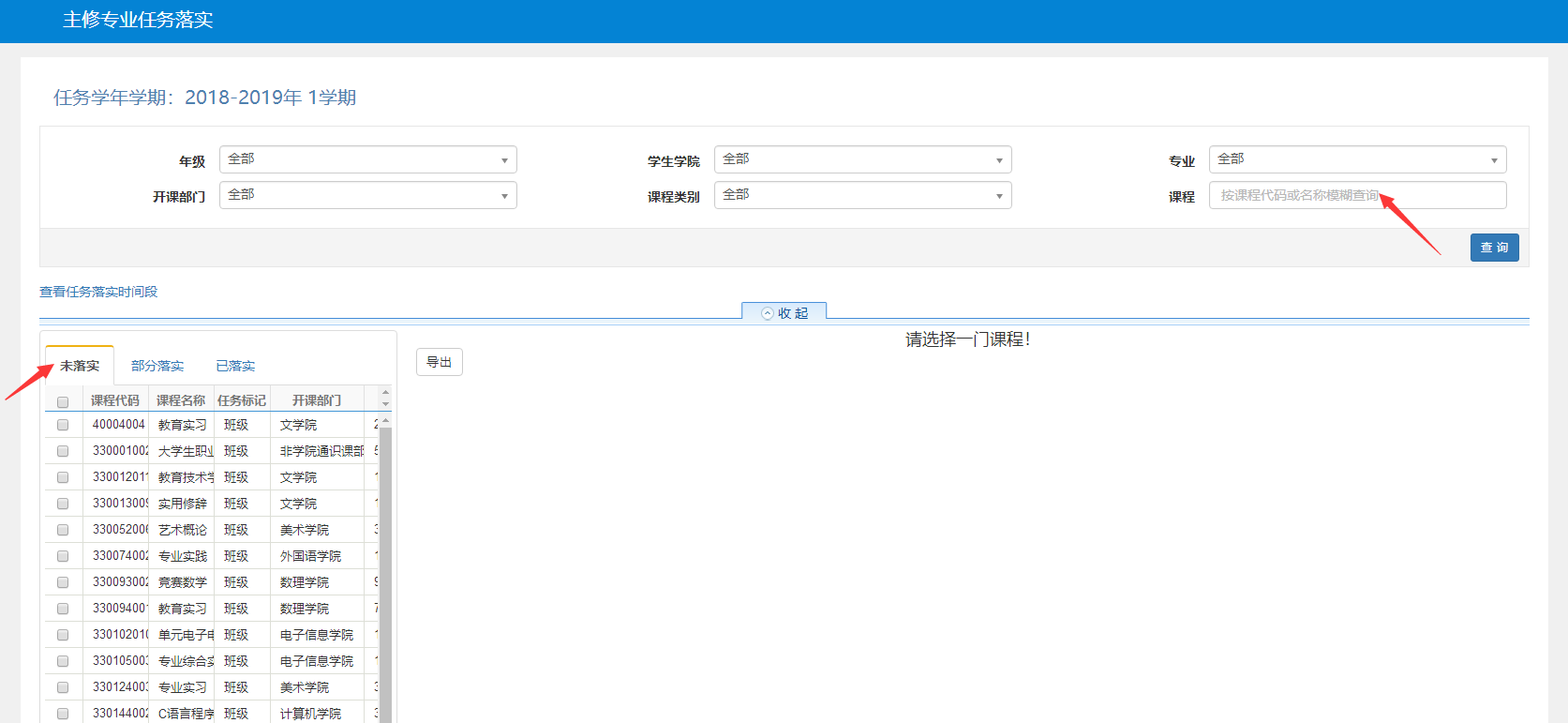
Task: Click the collapse arrow icon beside 收起
Action: [768, 313]
